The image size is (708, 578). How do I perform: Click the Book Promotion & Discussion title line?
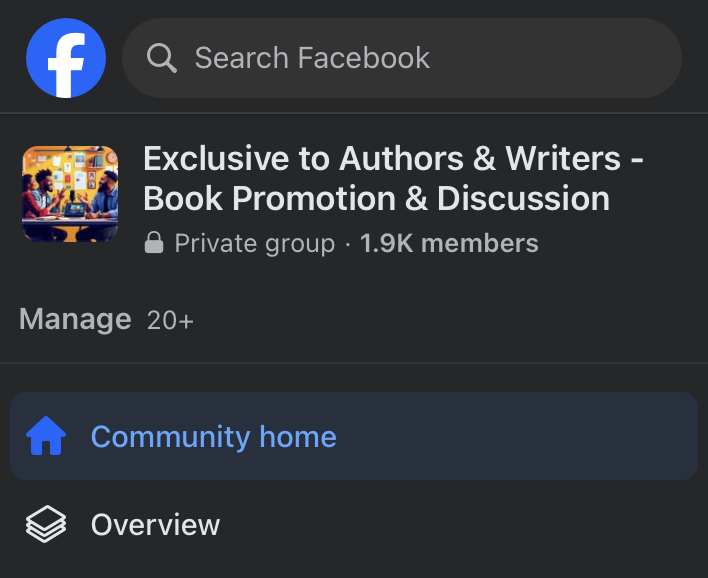[x=376, y=198]
